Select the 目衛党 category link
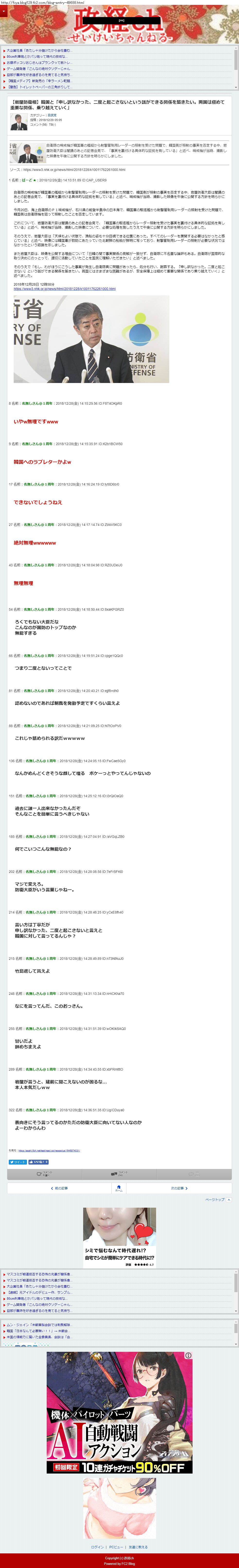Viewport: 239px width, 1568px height. [52, 115]
